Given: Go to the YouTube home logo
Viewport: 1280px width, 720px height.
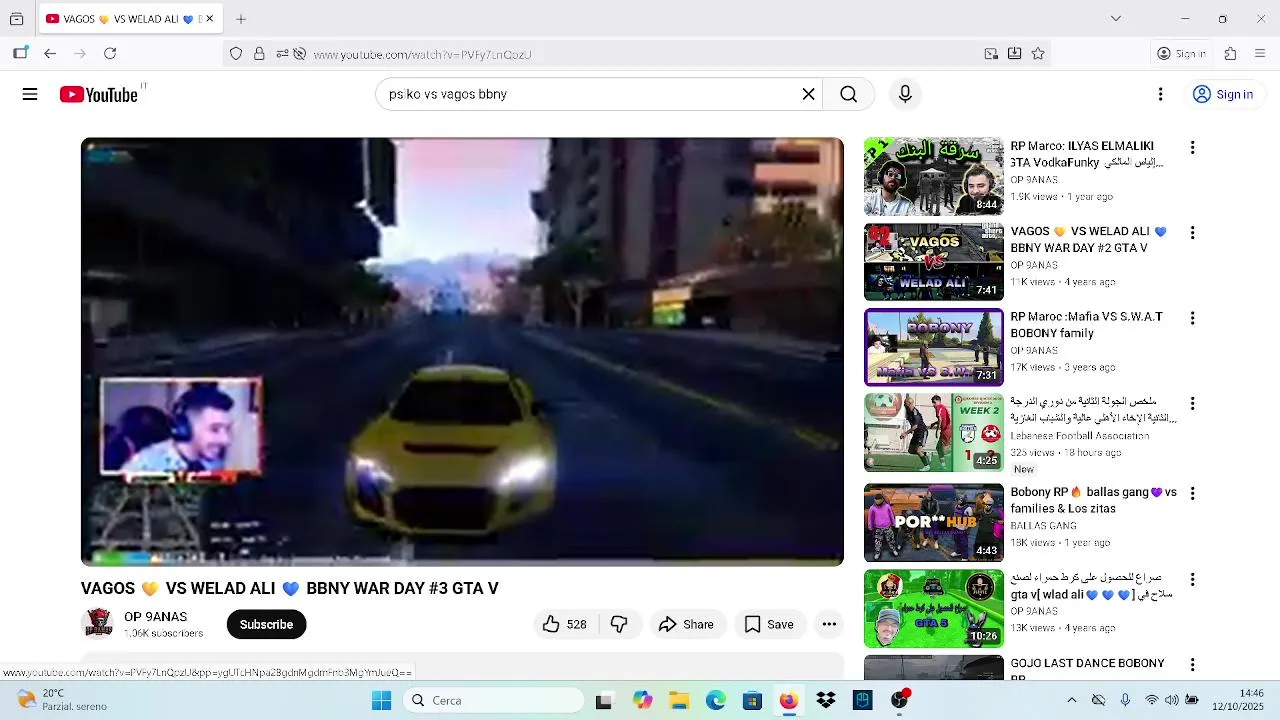Looking at the screenshot, I should [x=98, y=94].
